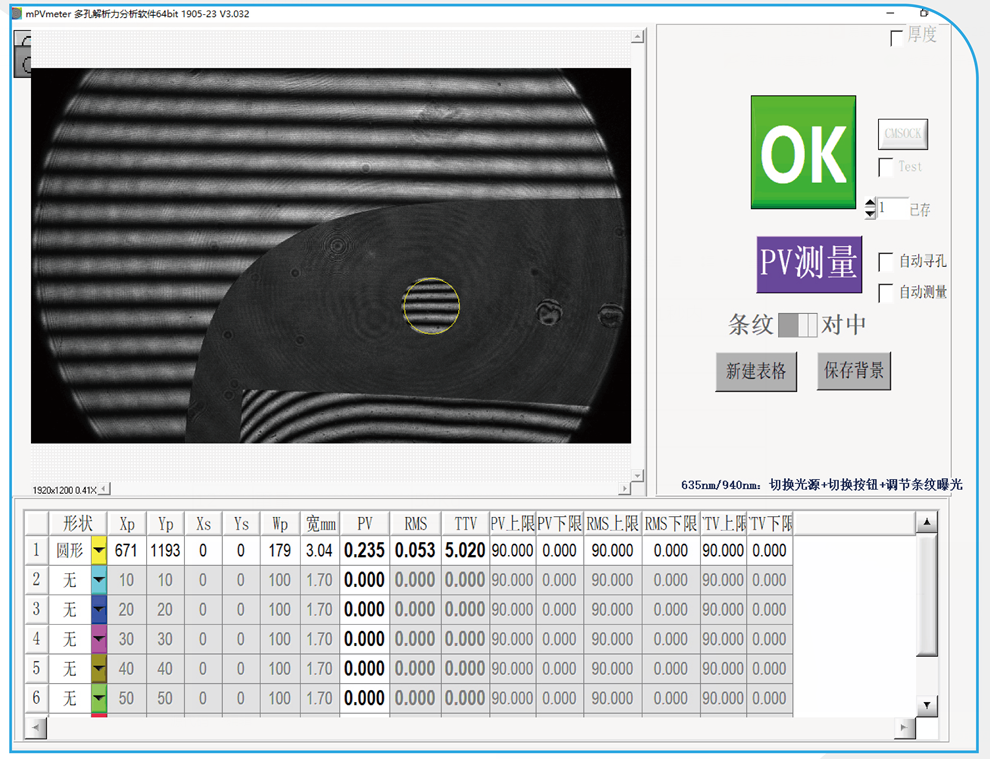Open row 1 yellow shape dropdown
Image resolution: width=990 pixels, height=759 pixels.
[x=99, y=550]
